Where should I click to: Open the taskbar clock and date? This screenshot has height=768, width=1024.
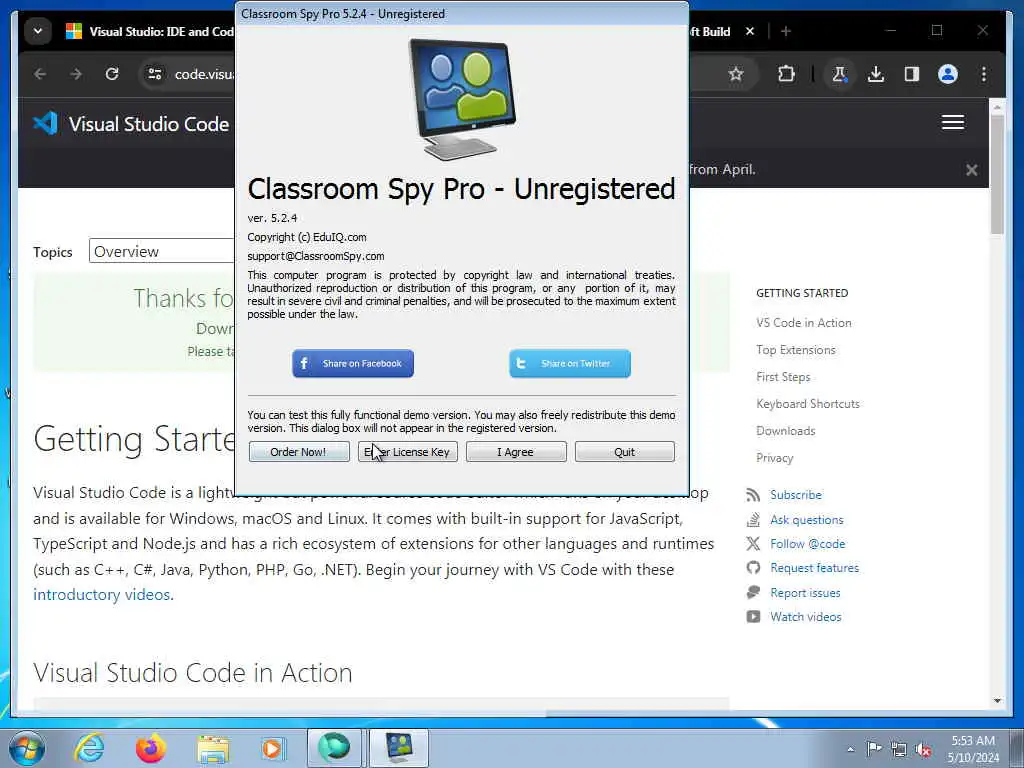point(973,749)
